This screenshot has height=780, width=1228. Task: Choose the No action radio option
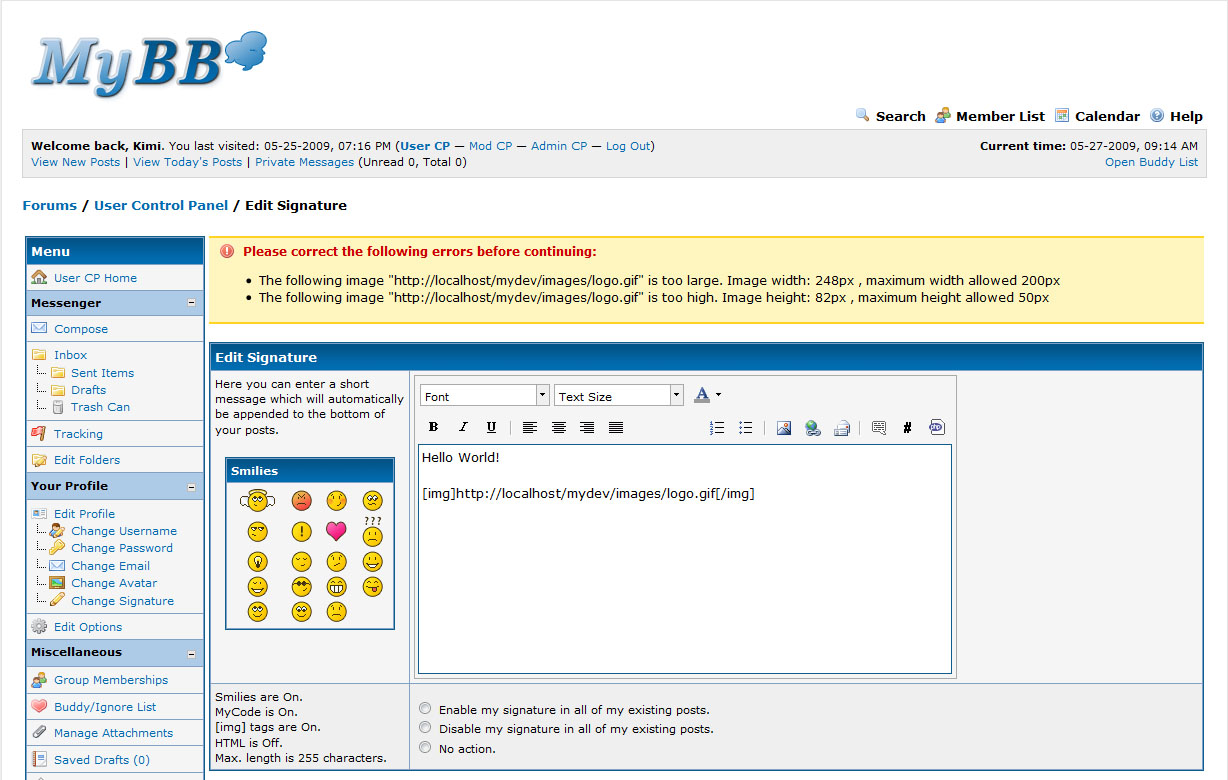click(425, 748)
